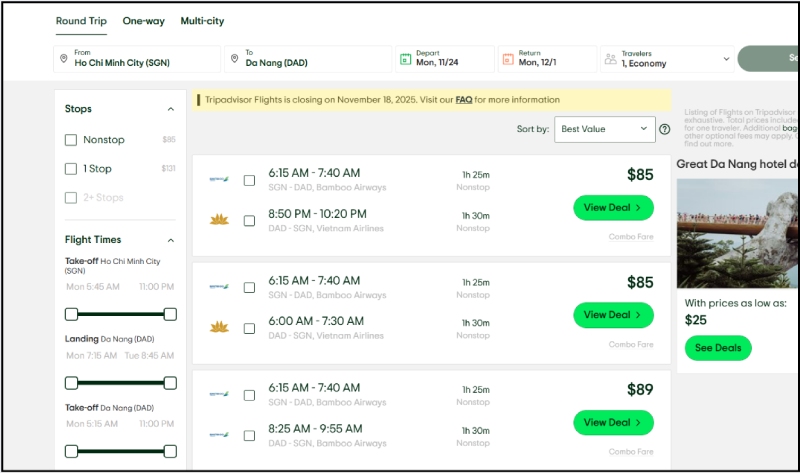Click the Depart Mon, 11/24 date field
Image resolution: width=800 pixels, height=473 pixels.
pos(445,59)
